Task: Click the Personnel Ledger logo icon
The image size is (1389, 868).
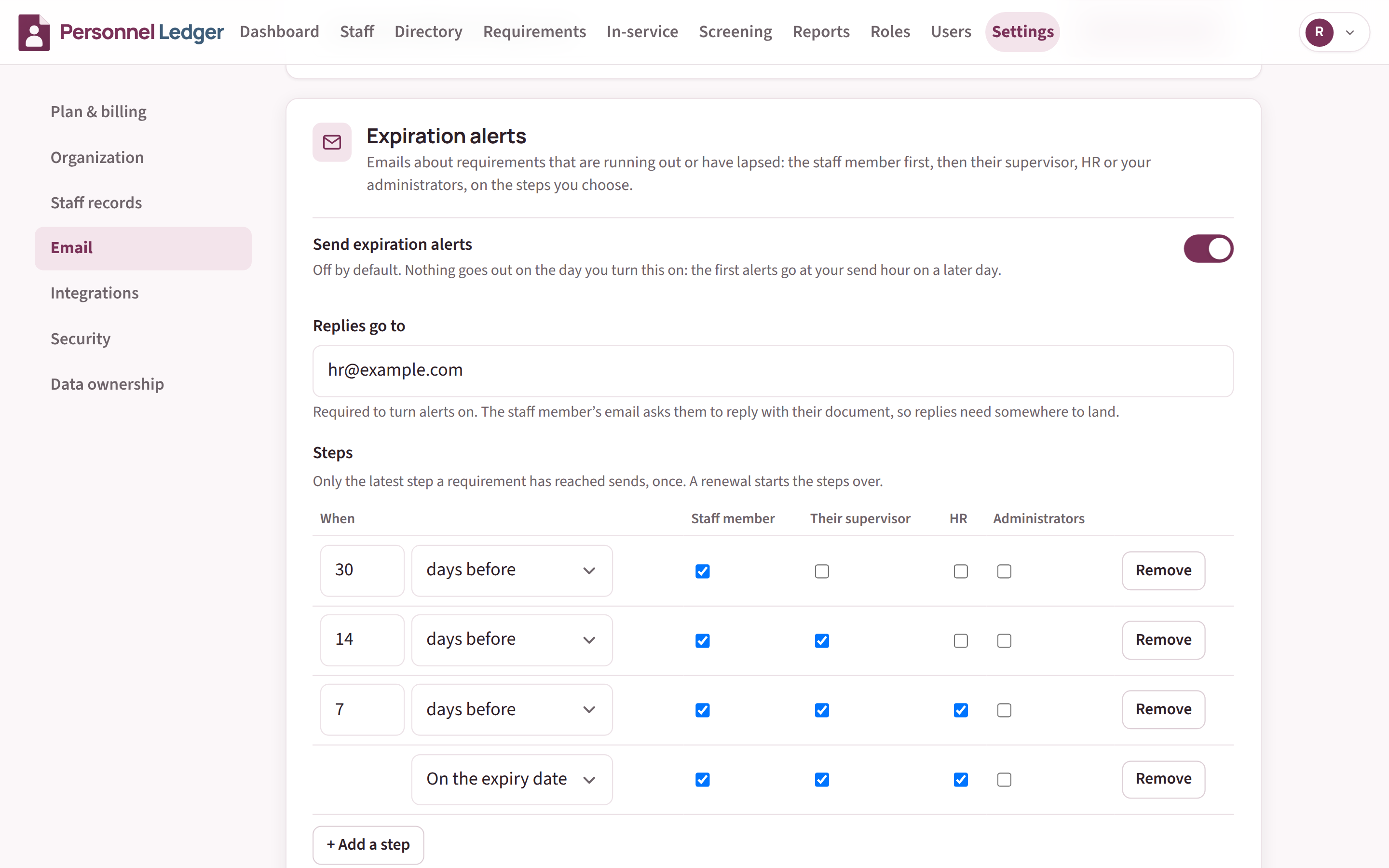Action: [34, 32]
